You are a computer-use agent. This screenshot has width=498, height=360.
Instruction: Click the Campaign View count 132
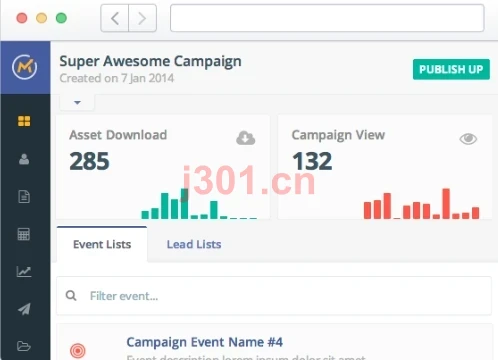[x=312, y=161]
